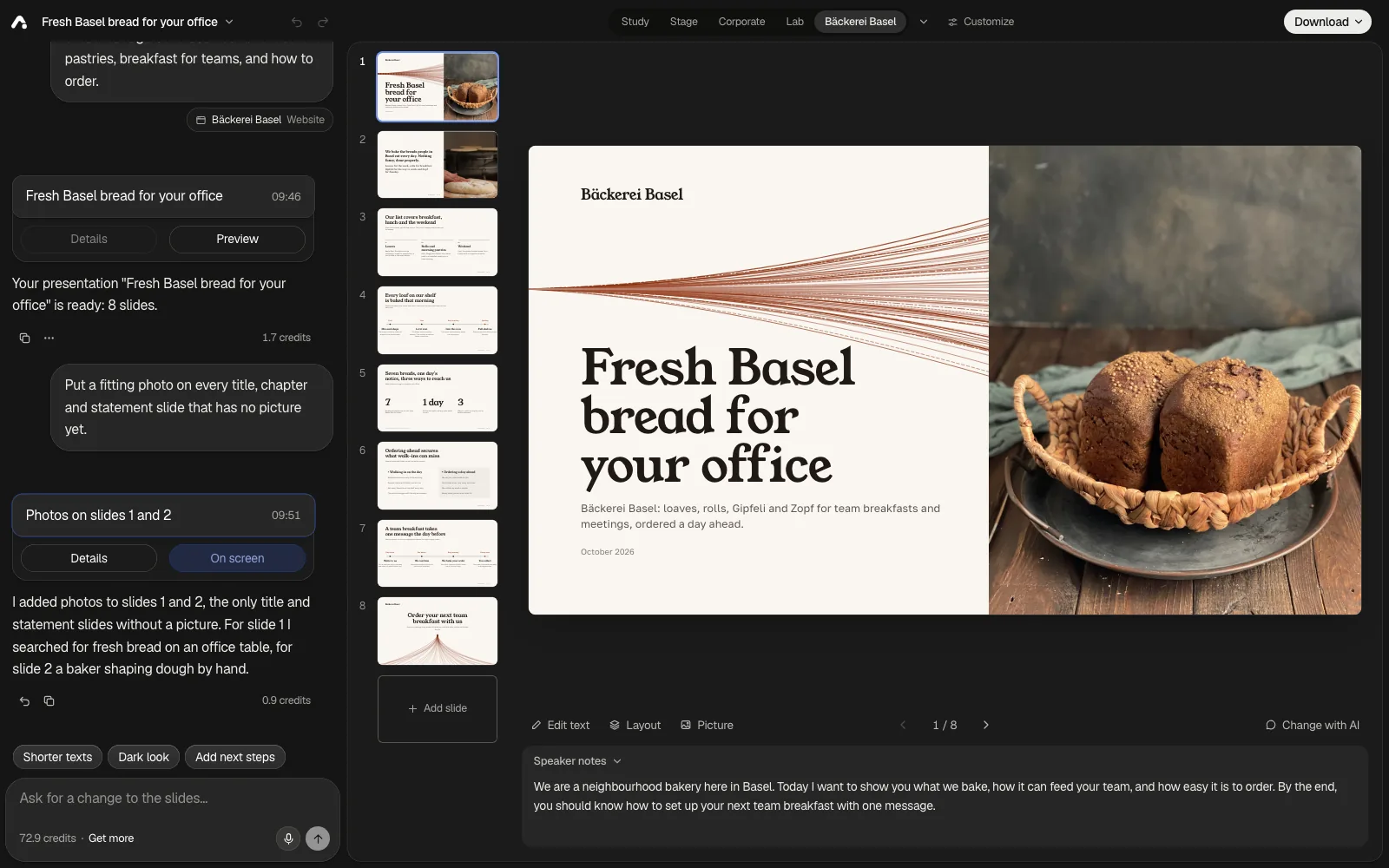
Task: Apply Add next steps suggestion
Action: [x=235, y=757]
